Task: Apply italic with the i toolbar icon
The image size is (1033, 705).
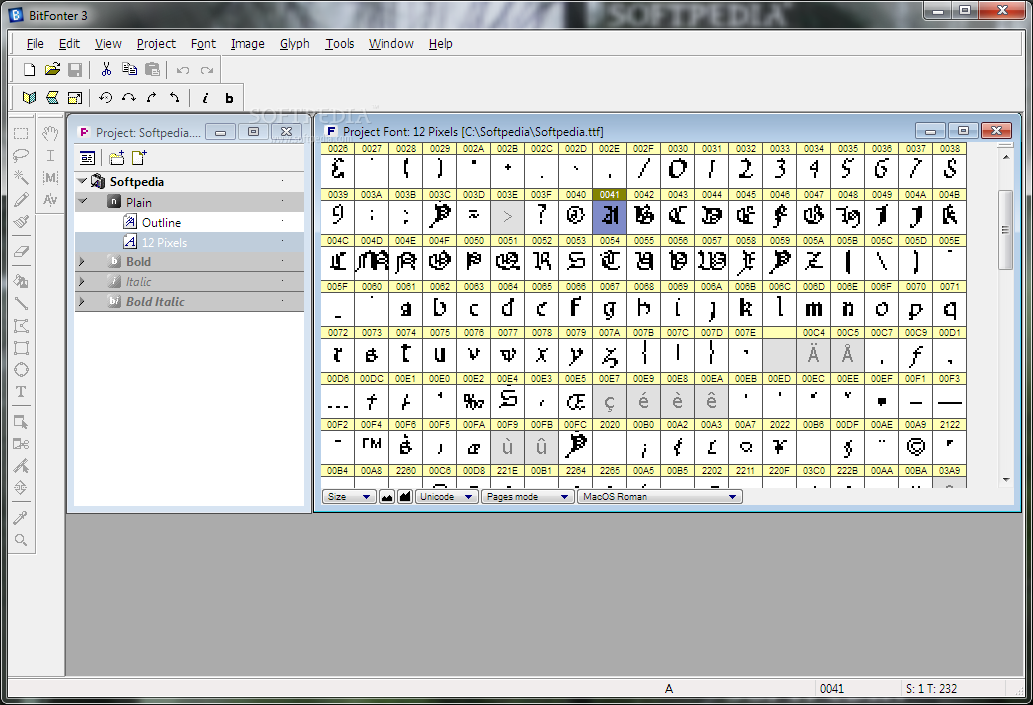Action: click(206, 98)
